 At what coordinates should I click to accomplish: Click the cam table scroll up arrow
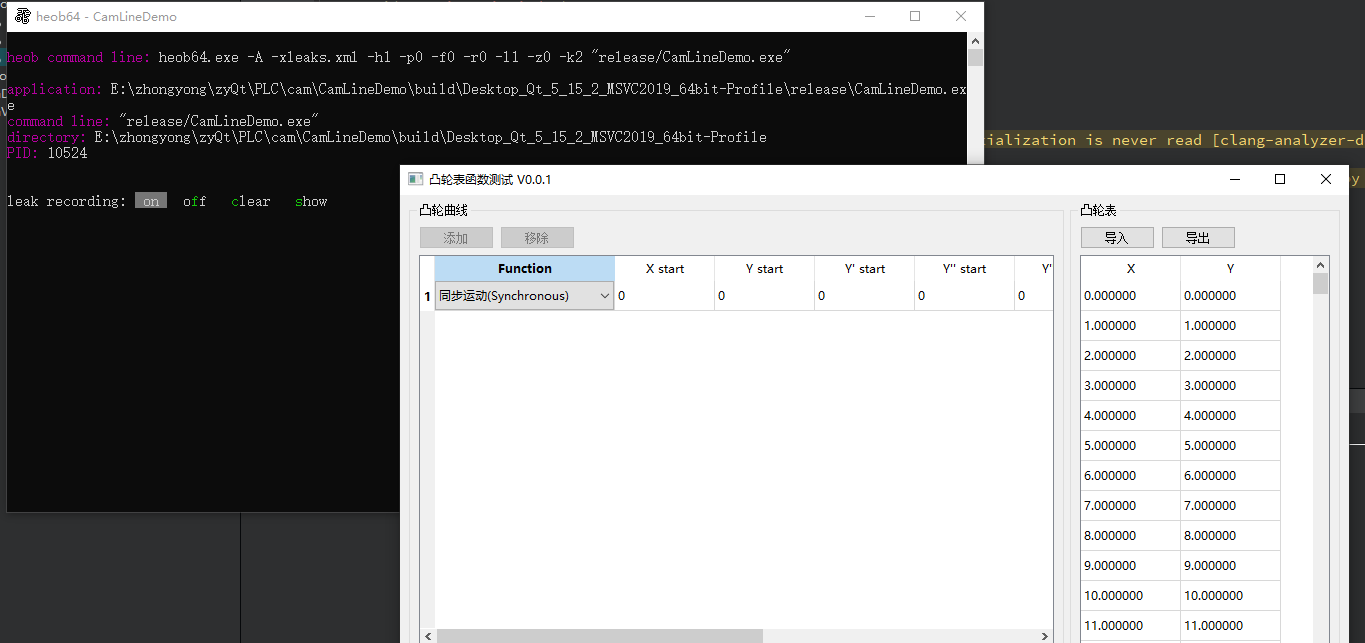coord(1321,265)
